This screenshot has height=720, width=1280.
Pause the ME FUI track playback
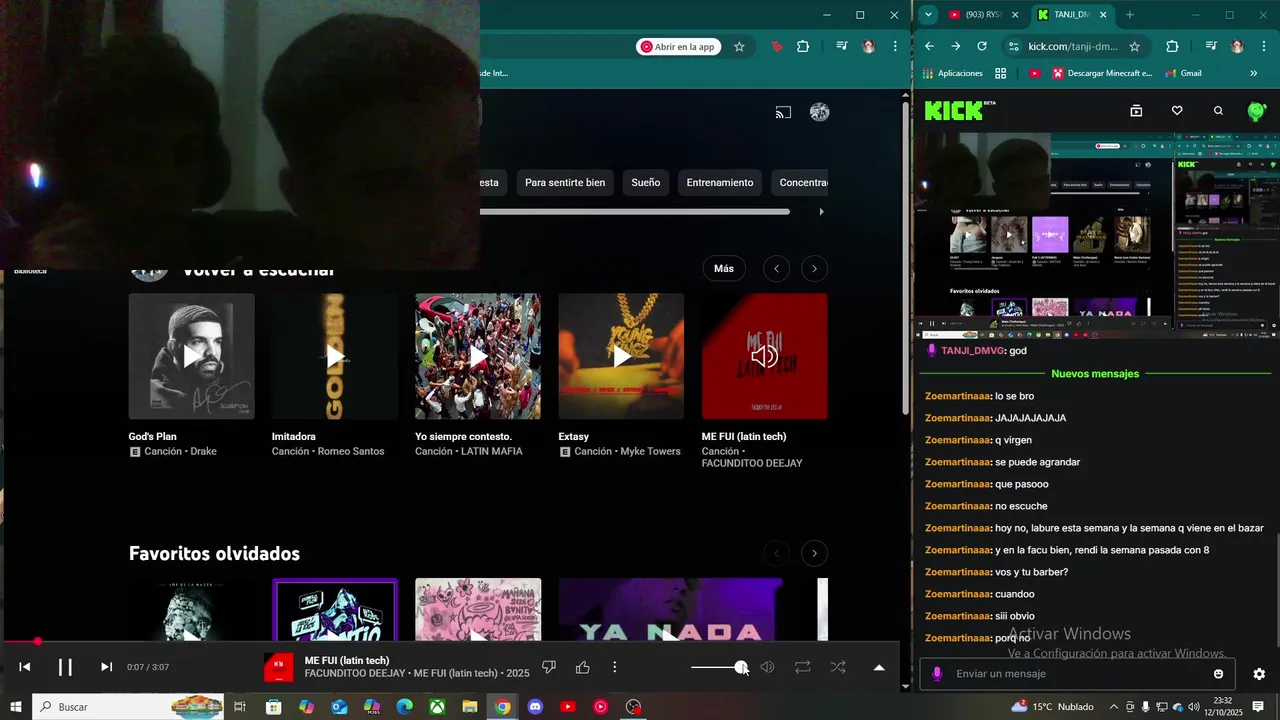[65, 667]
